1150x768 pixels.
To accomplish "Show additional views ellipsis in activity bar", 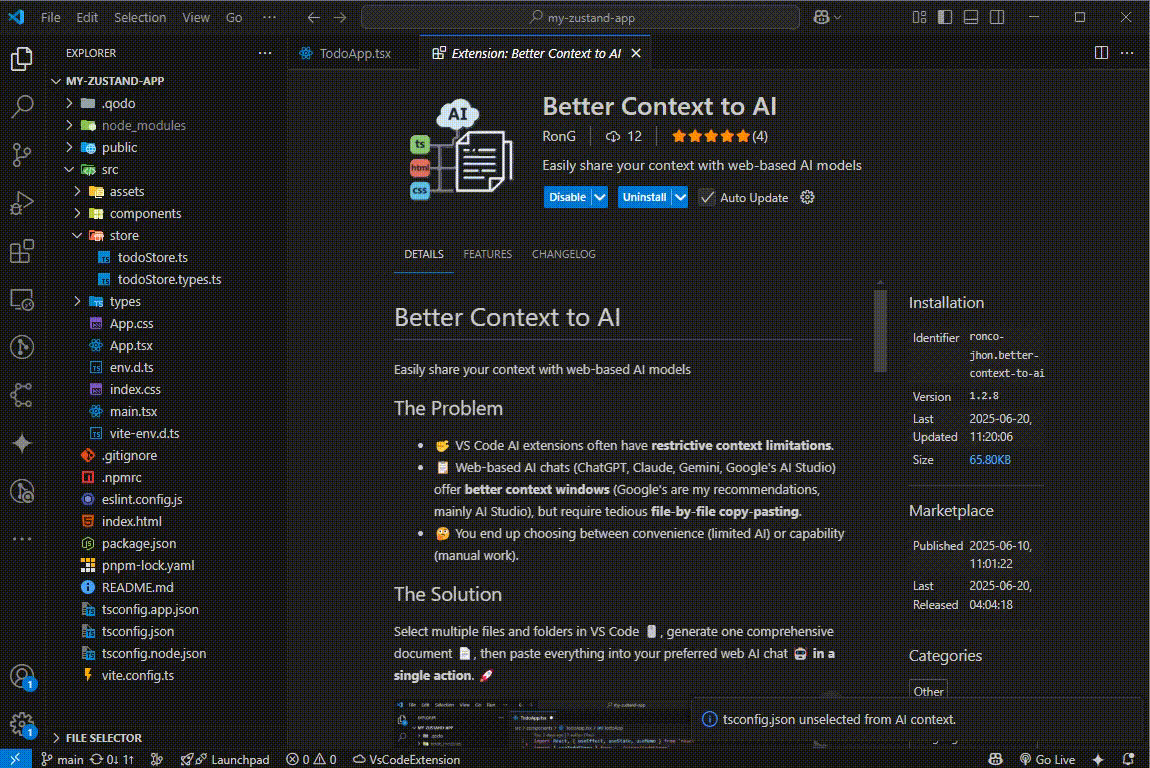I will 22,539.
